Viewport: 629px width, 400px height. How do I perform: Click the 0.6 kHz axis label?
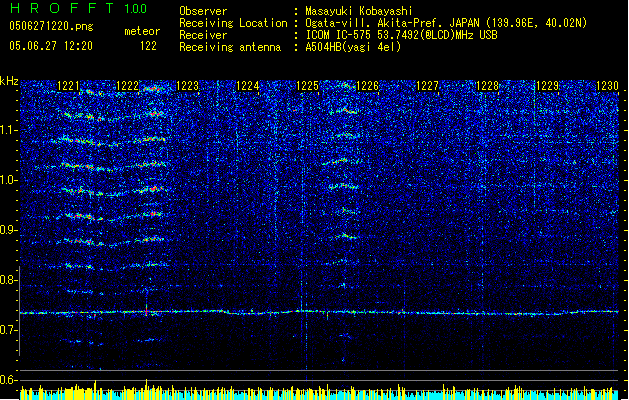click(x=8, y=380)
